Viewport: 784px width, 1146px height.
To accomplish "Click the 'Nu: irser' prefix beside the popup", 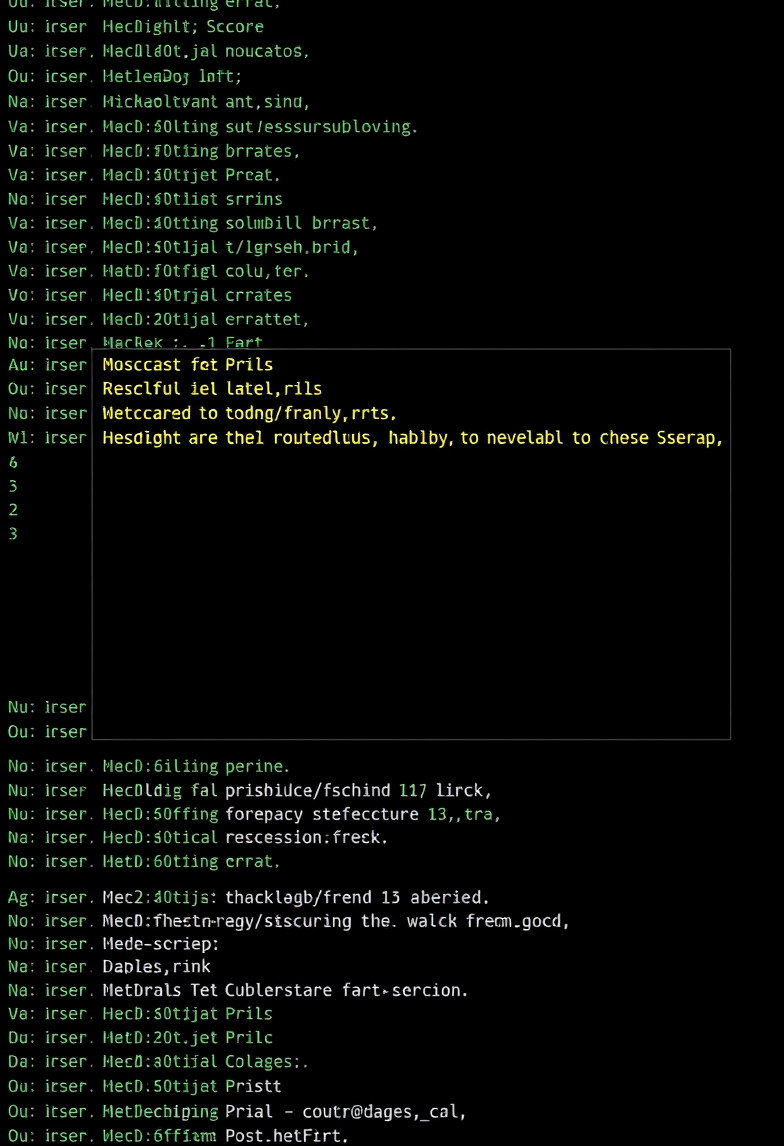I will (x=47, y=707).
